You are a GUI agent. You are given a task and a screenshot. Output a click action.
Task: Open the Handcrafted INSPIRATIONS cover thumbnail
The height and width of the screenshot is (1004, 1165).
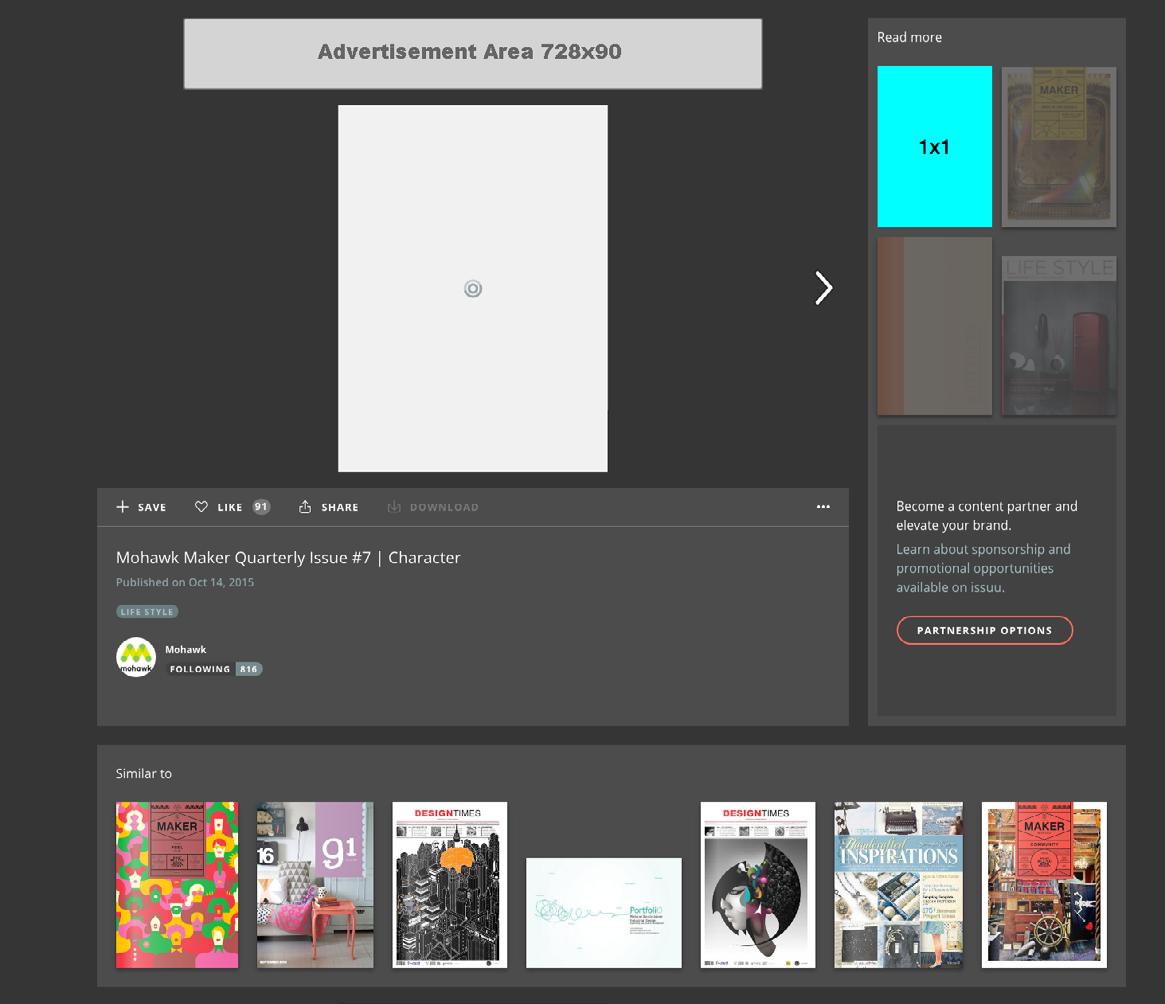[898, 884]
